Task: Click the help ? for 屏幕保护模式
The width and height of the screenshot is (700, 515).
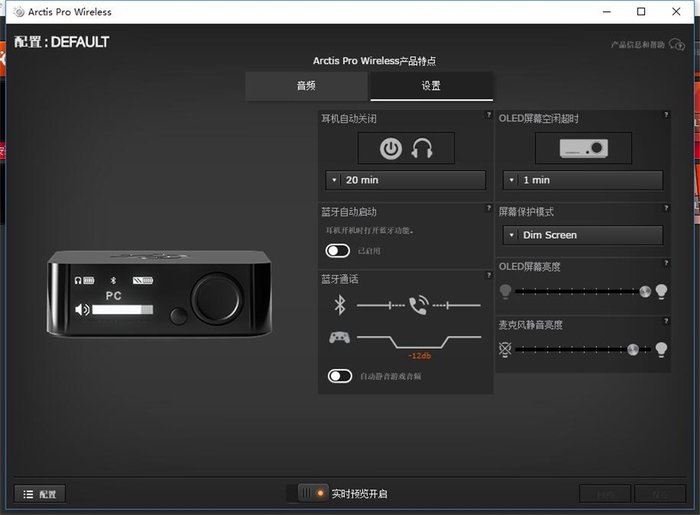Action: click(666, 208)
